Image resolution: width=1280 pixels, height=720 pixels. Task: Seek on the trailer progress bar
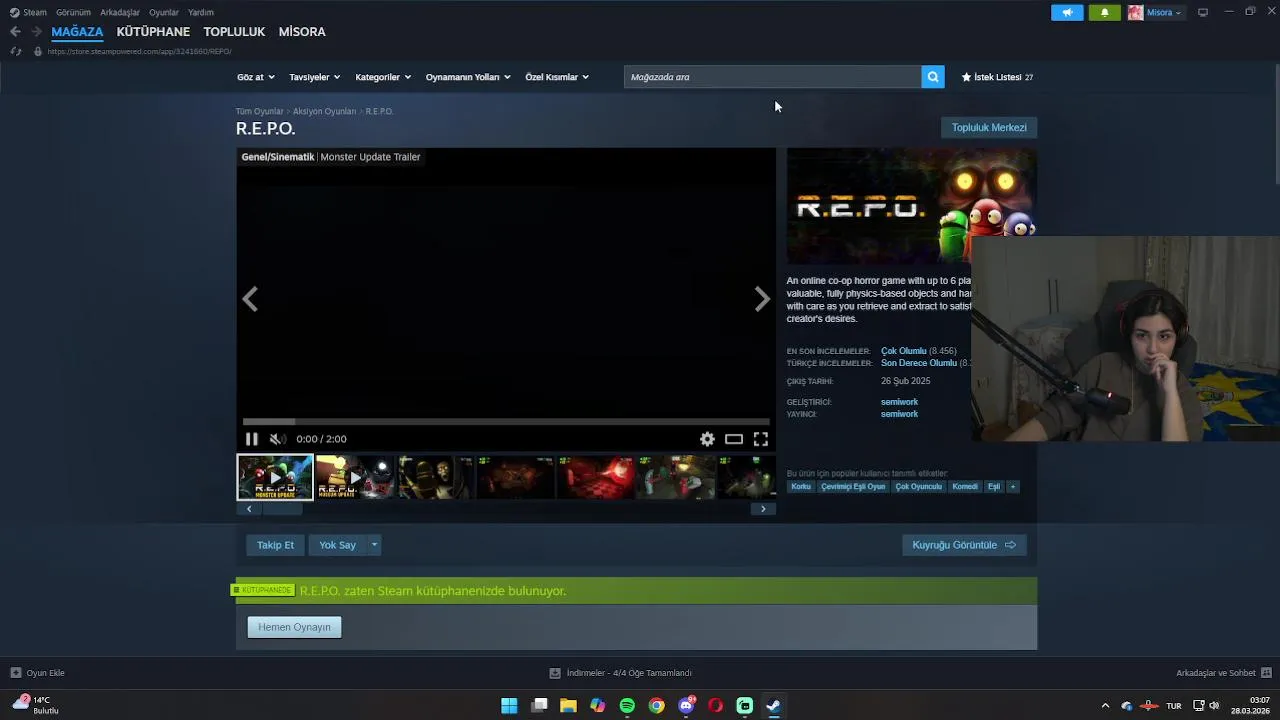[x=506, y=422]
